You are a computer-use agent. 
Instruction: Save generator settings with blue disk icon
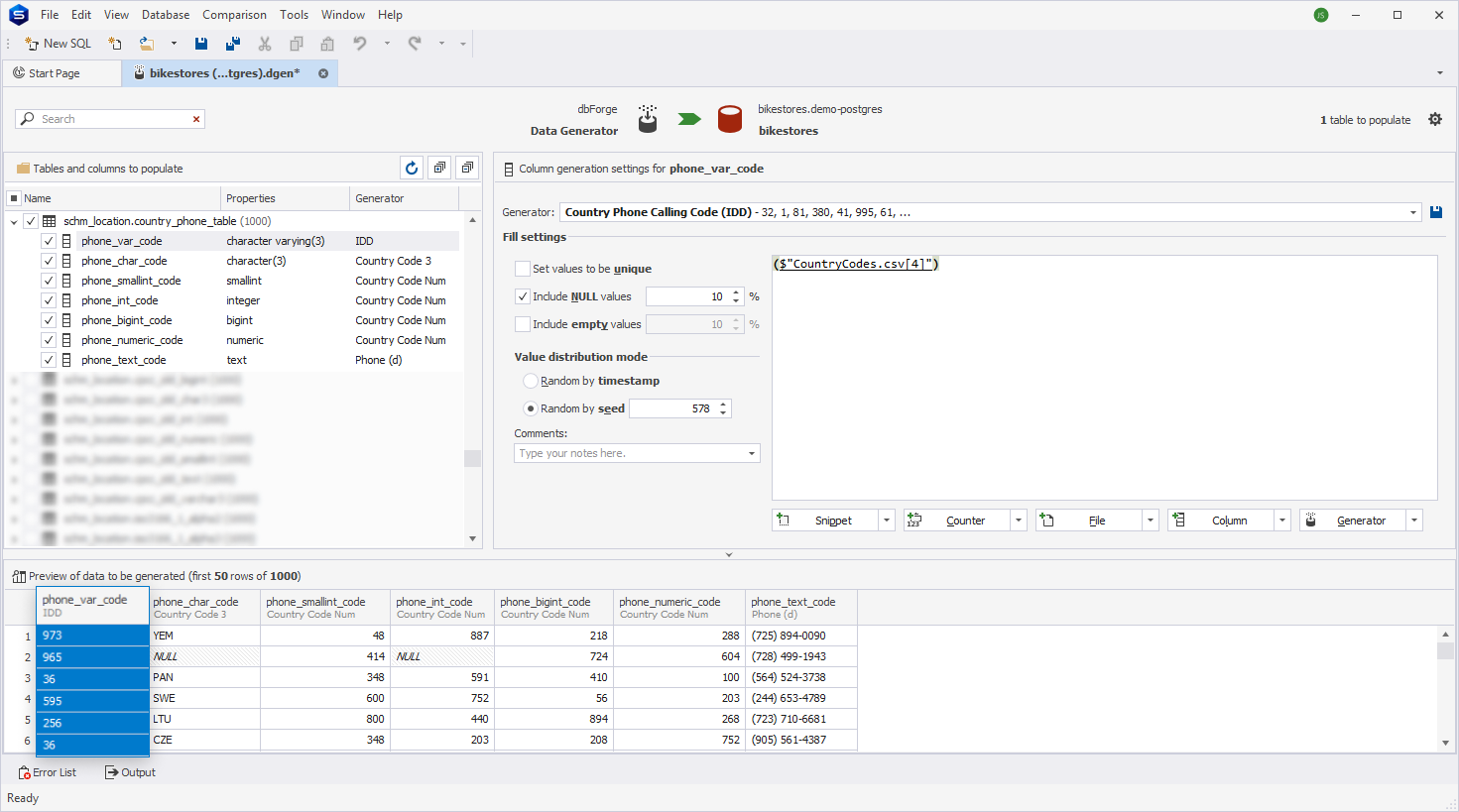[1436, 212]
